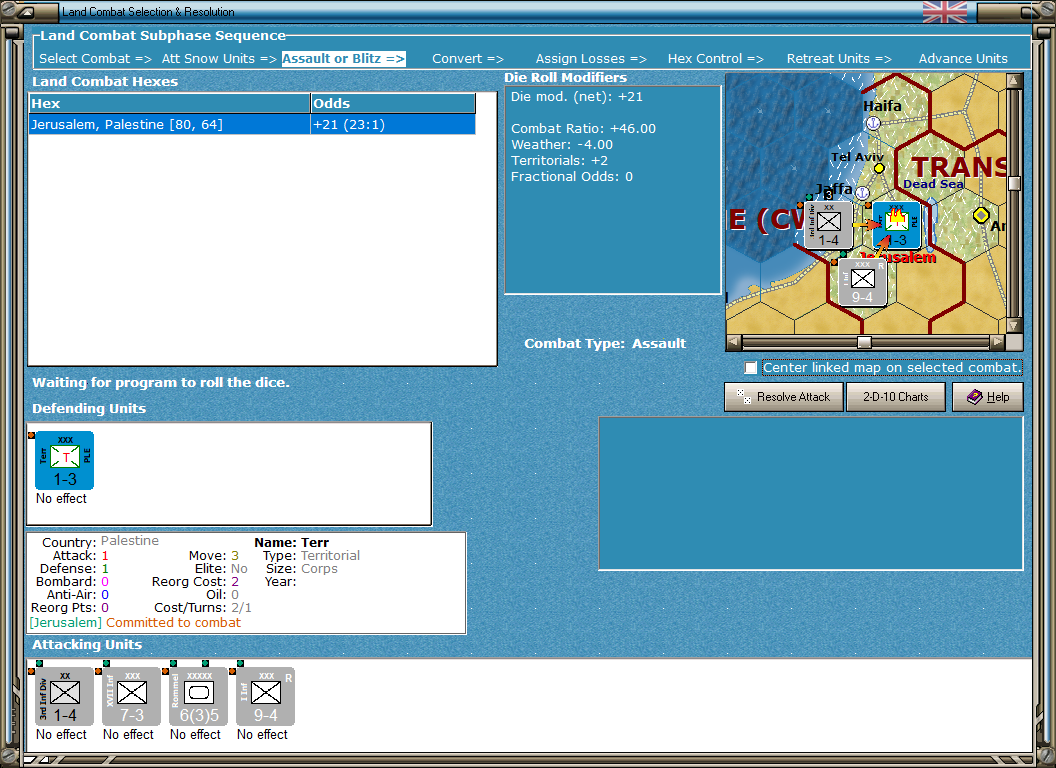This screenshot has height=768, width=1056.
Task: Click the Hex column header
Action: [169, 103]
